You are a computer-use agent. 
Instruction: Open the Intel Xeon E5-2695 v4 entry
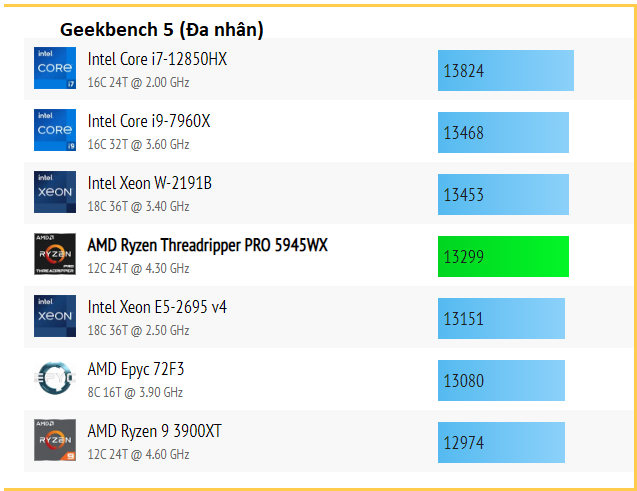pos(157,307)
